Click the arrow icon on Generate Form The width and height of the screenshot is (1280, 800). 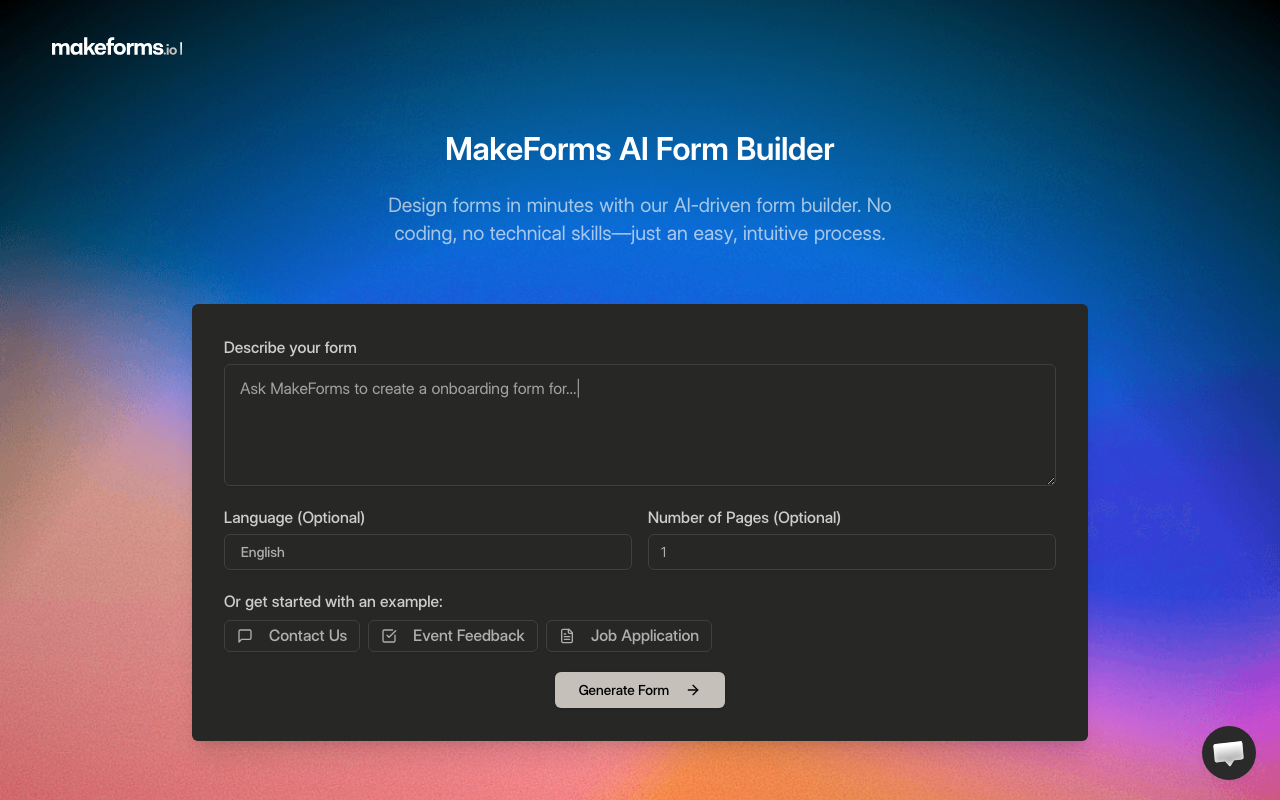pos(693,690)
